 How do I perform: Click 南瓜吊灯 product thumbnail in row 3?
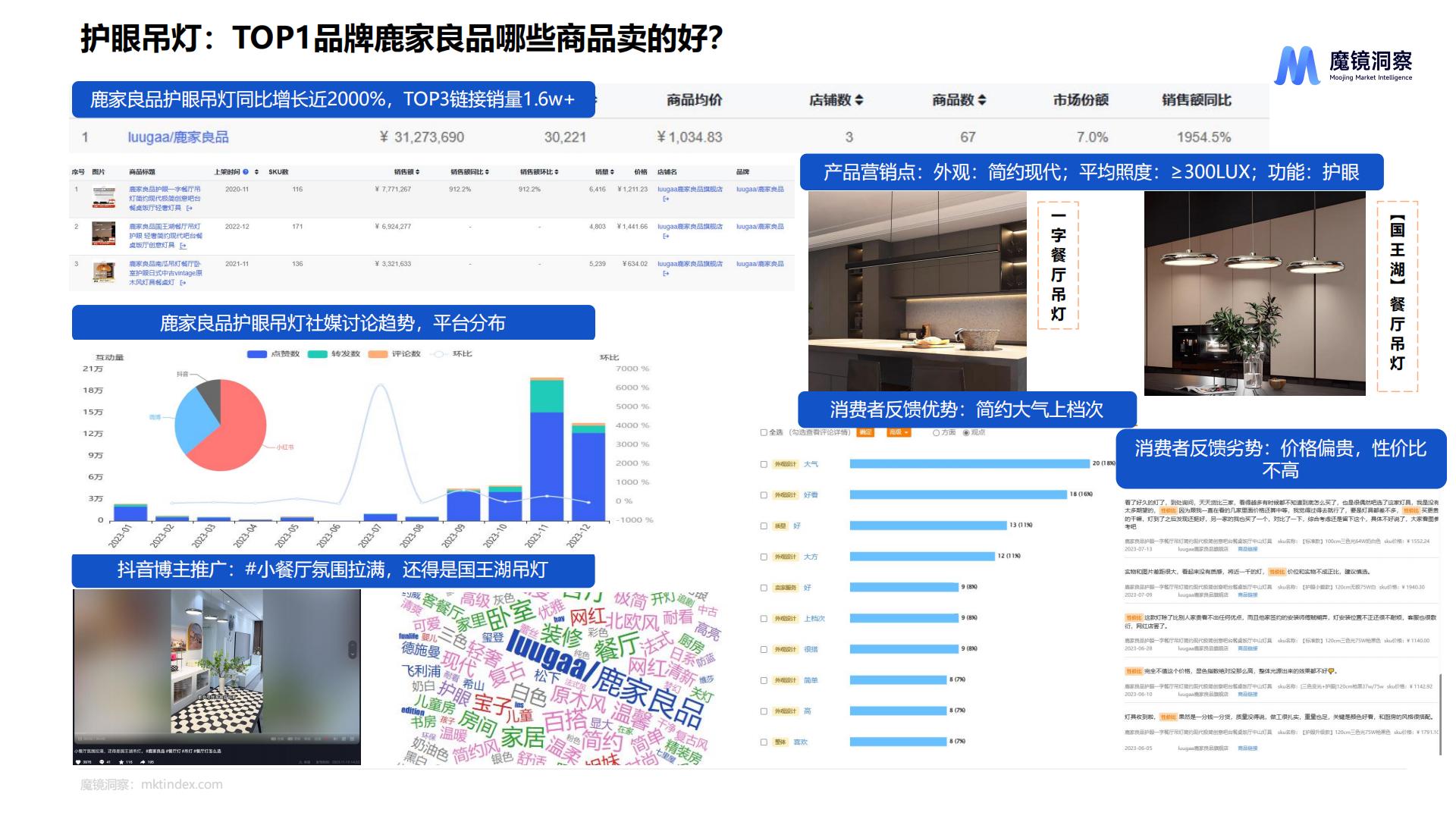(104, 271)
